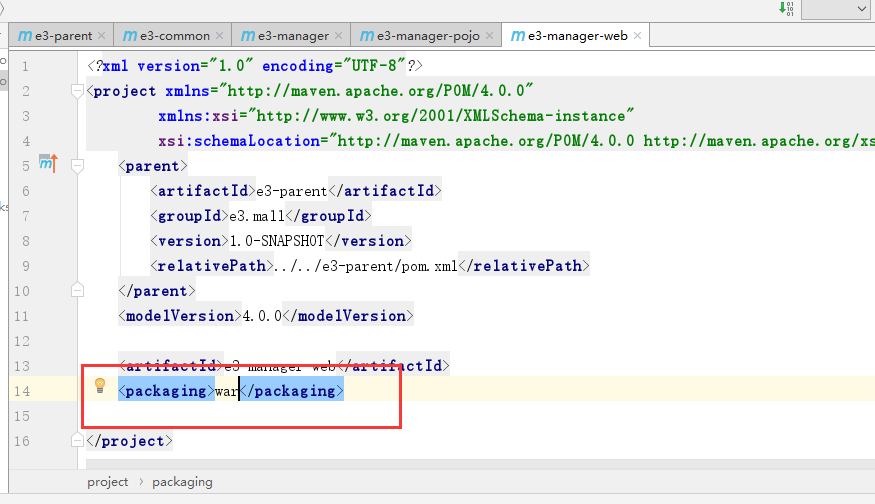This screenshot has height=504, width=875.
Task: Click the fold end marker on line 10
Action: [x=78, y=290]
